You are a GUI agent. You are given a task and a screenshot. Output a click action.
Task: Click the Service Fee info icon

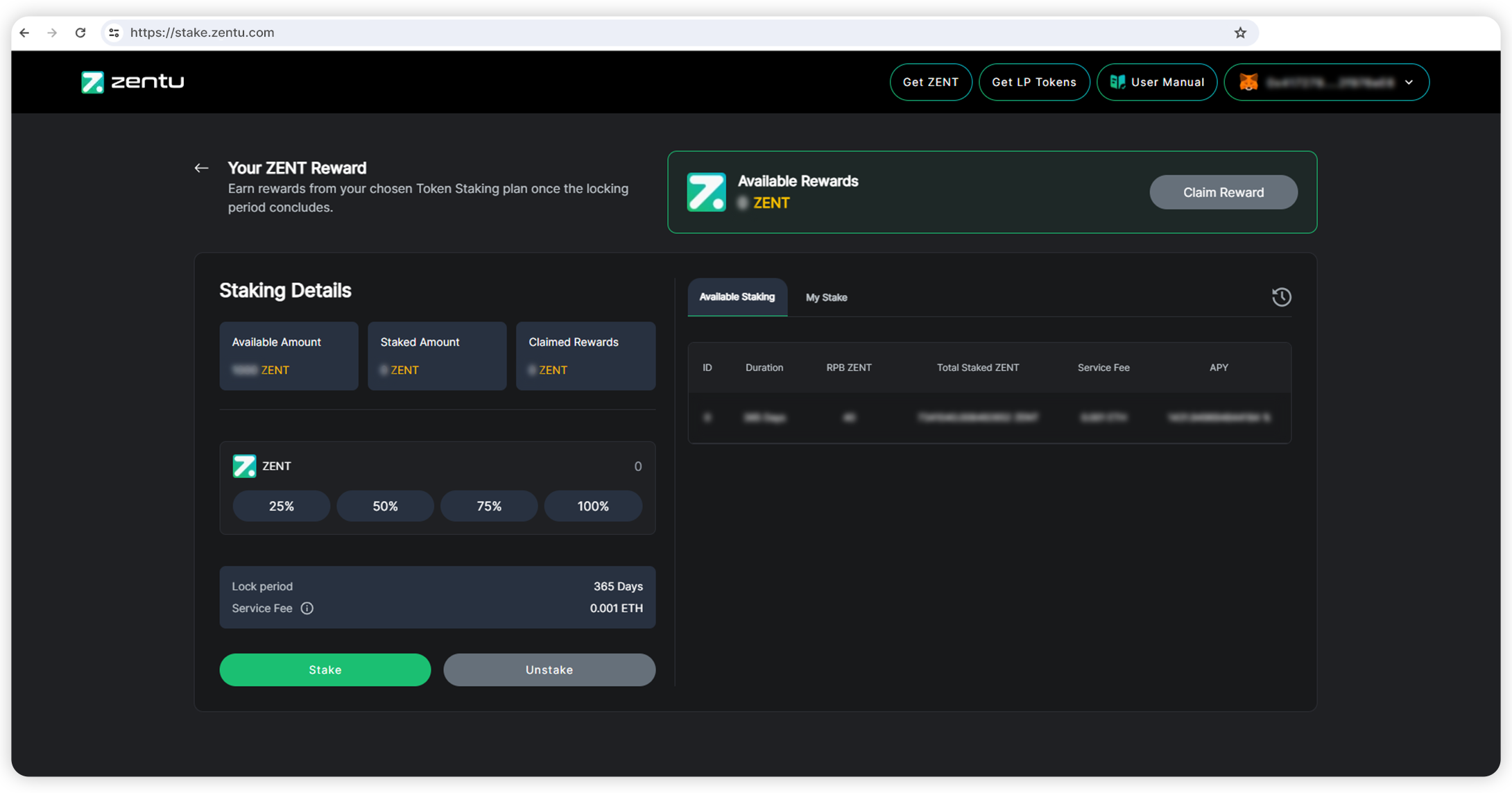[307, 608]
